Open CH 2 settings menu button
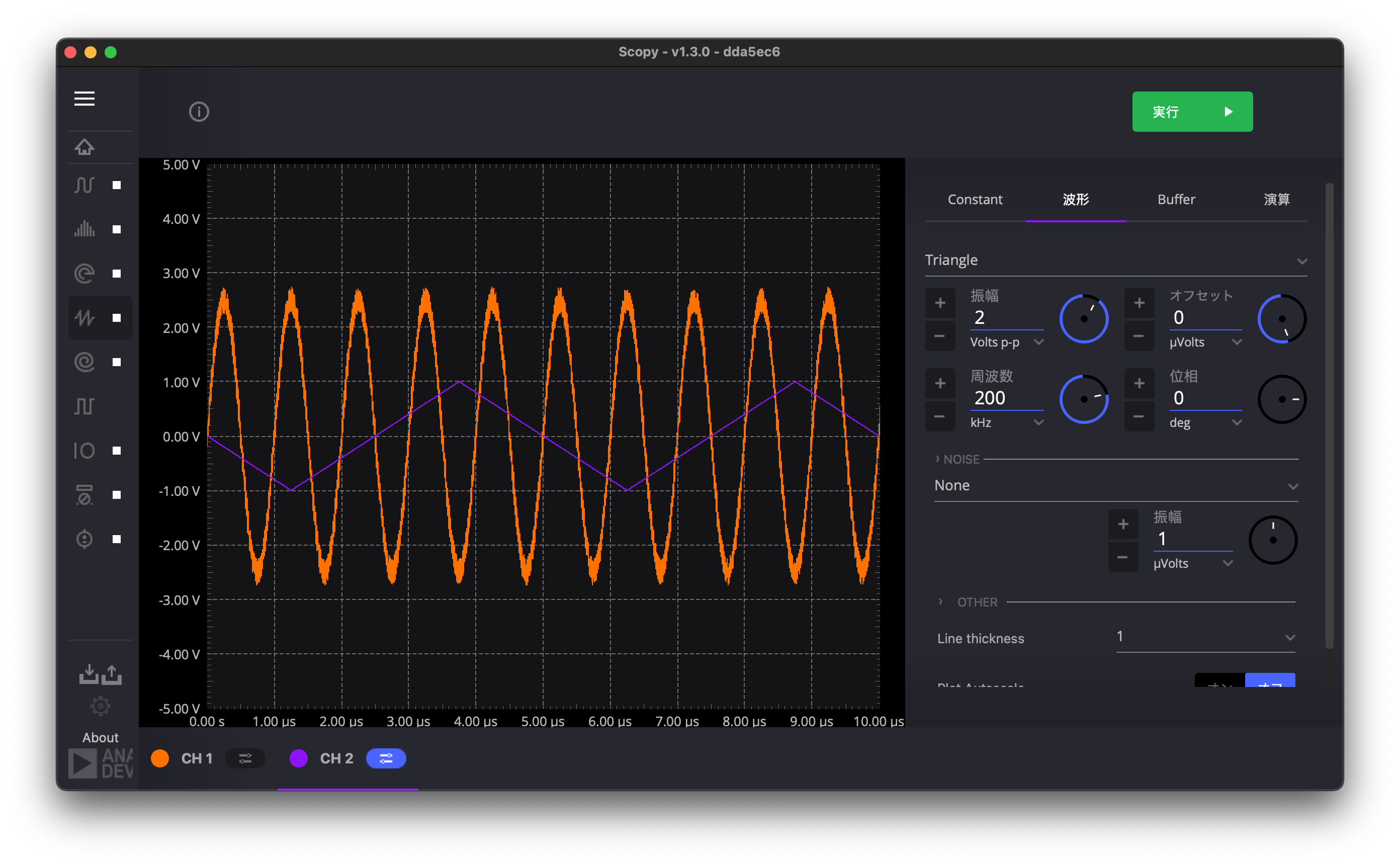The height and width of the screenshot is (865, 1400). (x=386, y=758)
